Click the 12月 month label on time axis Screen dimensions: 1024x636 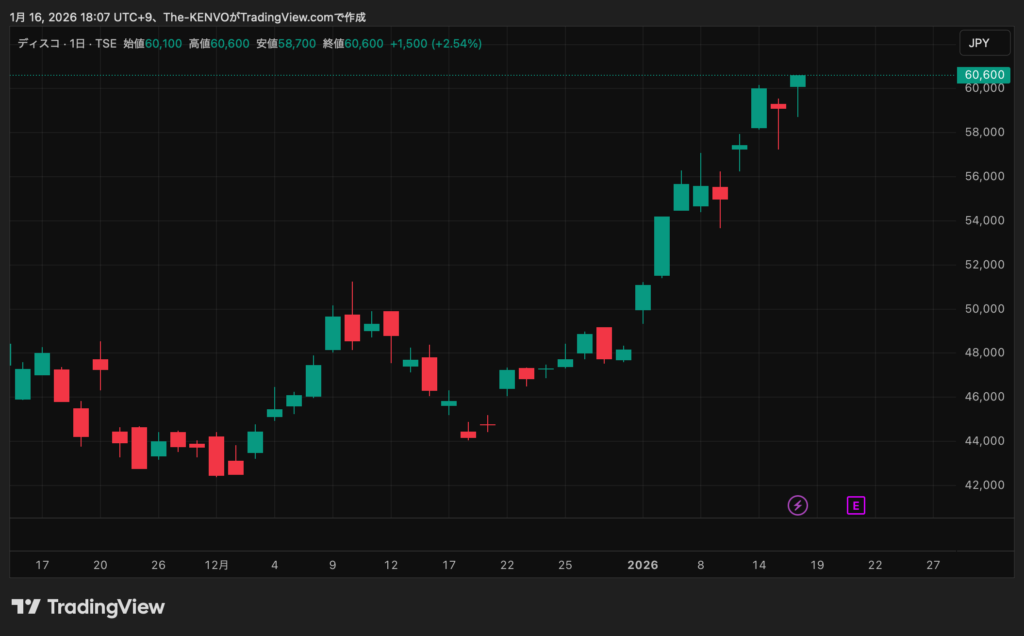(217, 565)
